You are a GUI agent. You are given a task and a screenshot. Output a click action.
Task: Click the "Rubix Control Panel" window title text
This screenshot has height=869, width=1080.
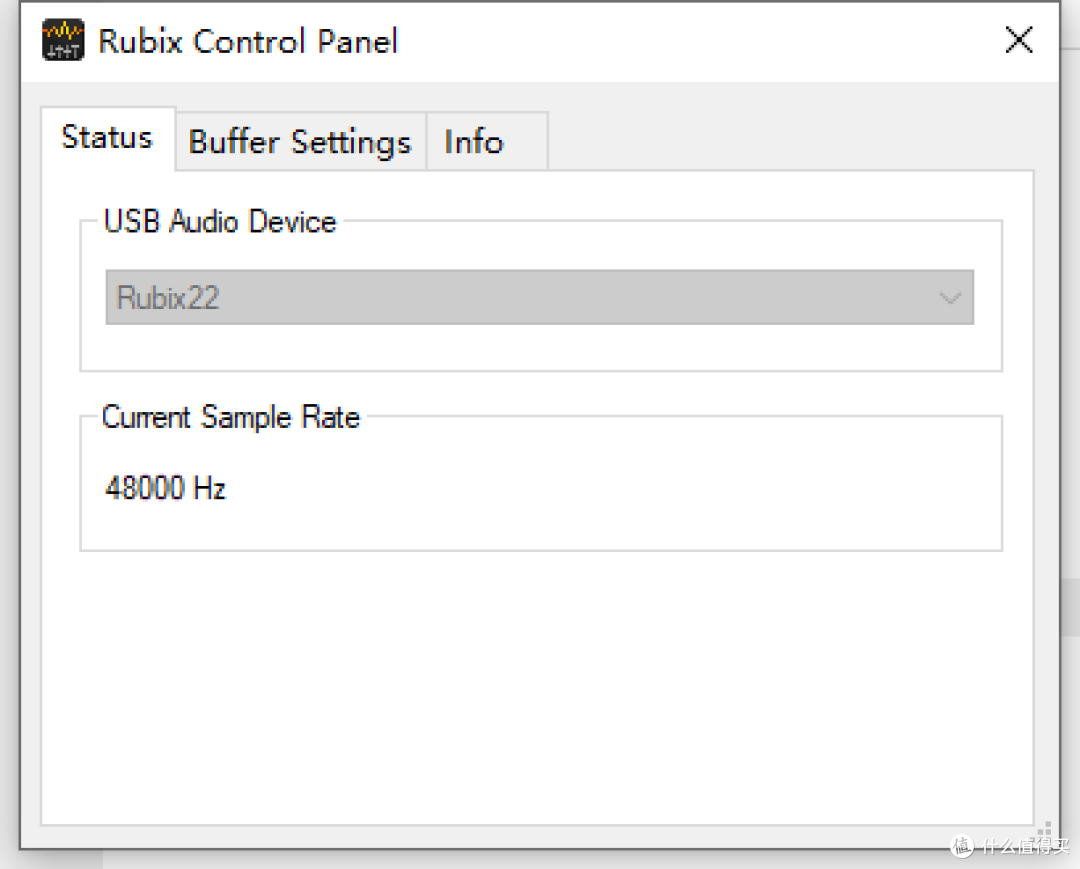[x=248, y=41]
